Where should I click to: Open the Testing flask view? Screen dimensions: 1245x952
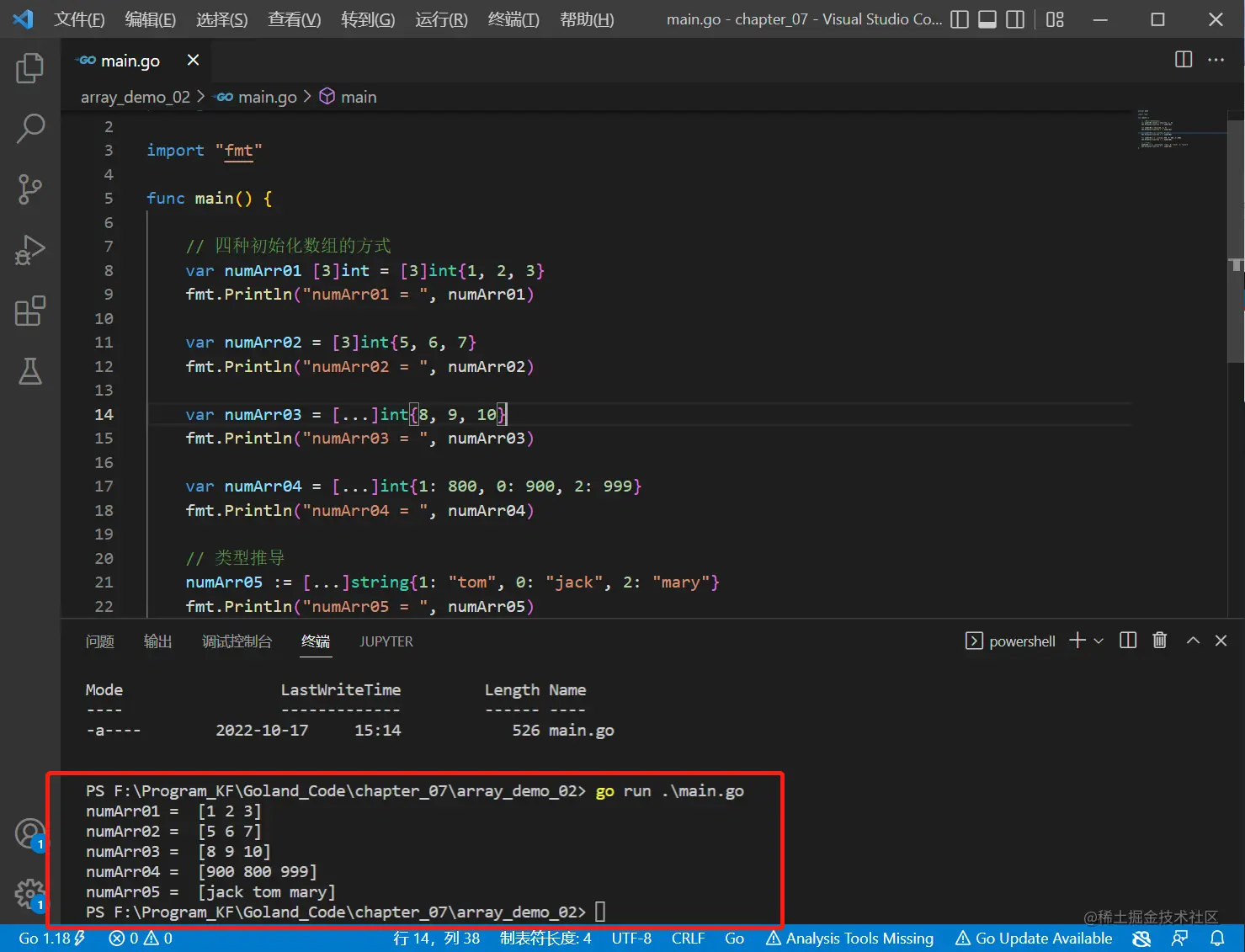[30, 371]
